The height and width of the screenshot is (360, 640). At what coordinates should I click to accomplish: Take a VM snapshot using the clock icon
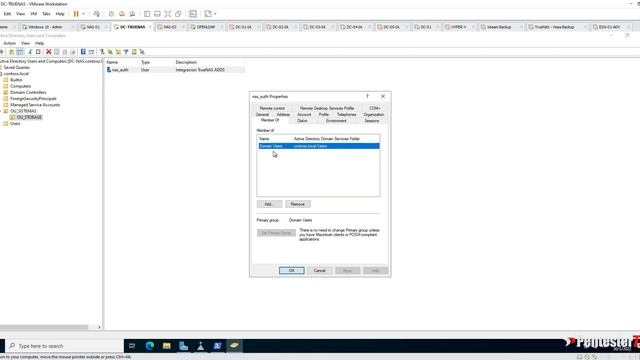pos(111,14)
